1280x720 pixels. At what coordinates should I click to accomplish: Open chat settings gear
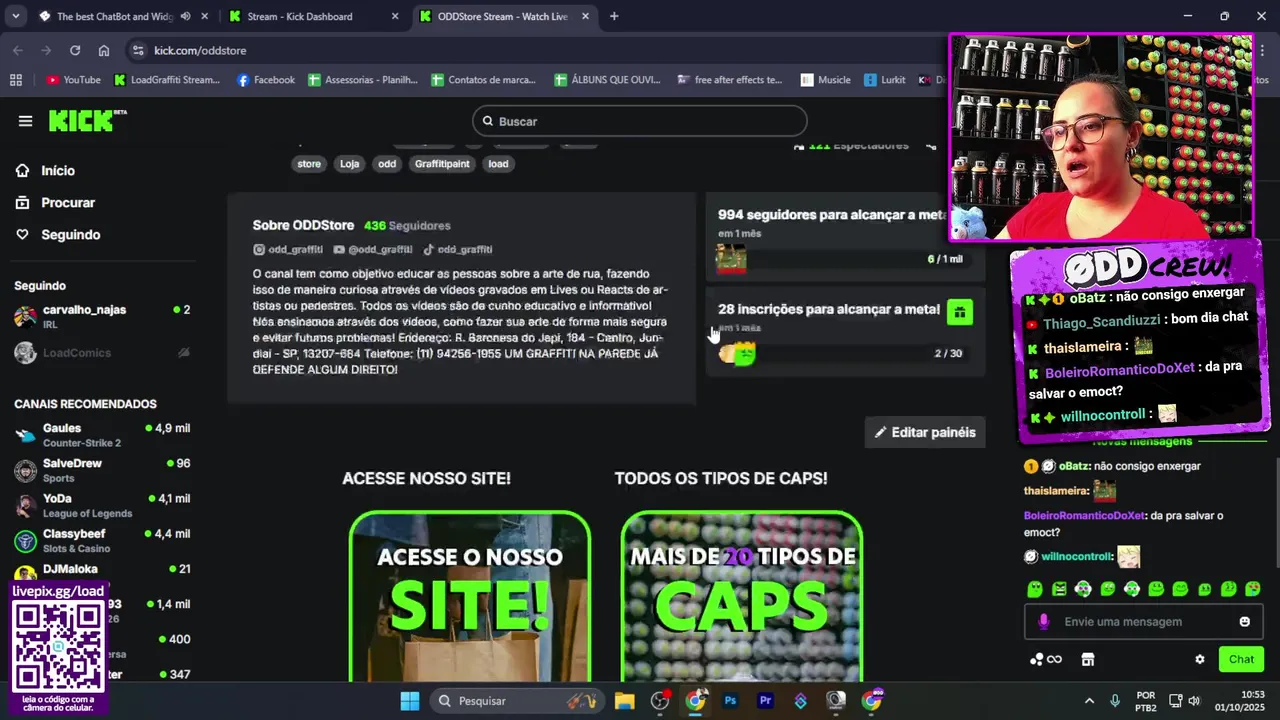coord(1200,660)
